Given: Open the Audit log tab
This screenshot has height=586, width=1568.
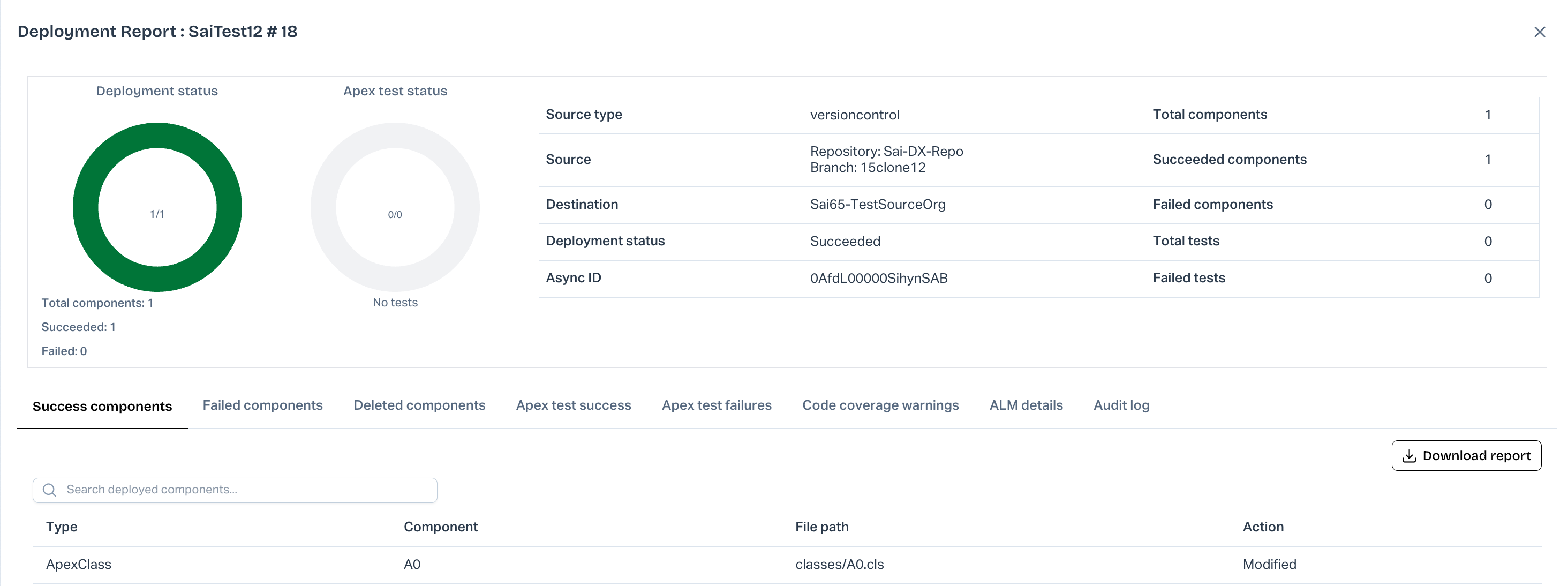Looking at the screenshot, I should pyautogui.click(x=1121, y=405).
